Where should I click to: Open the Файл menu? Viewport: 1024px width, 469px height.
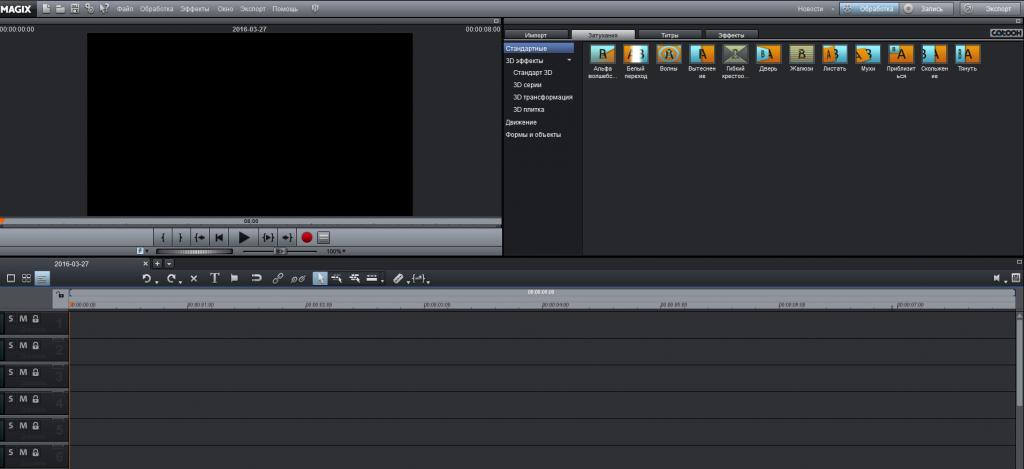[x=125, y=9]
